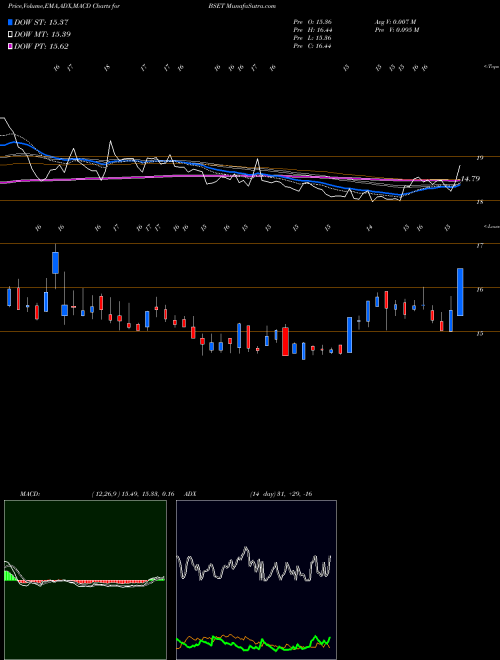Click the magenta DOW PT legend swatch
The height and width of the screenshot is (660, 500).
pos(10,47)
